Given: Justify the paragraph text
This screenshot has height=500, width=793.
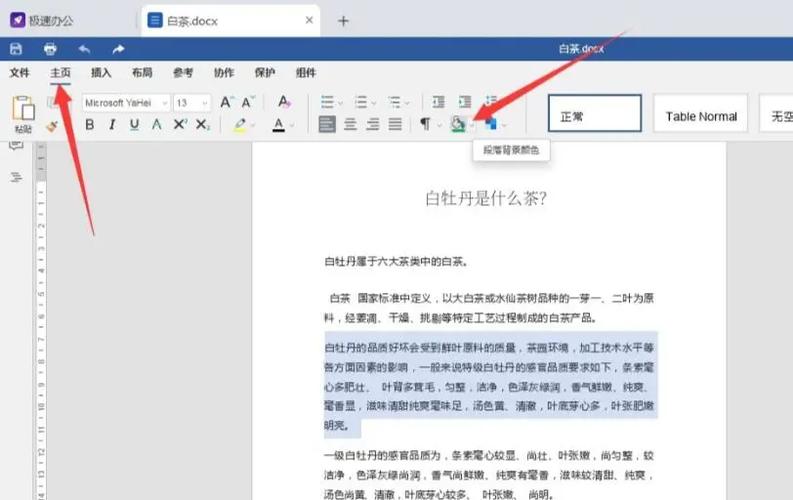Looking at the screenshot, I should click(395, 124).
